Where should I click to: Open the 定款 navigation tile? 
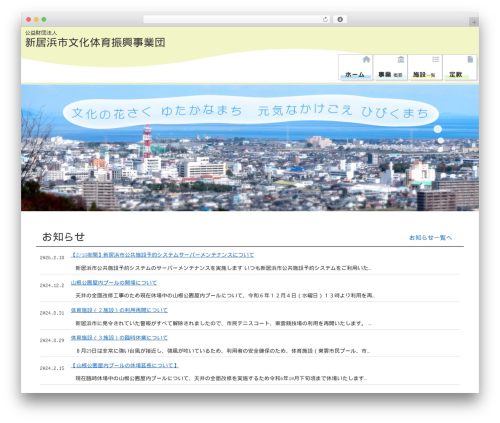point(460,67)
